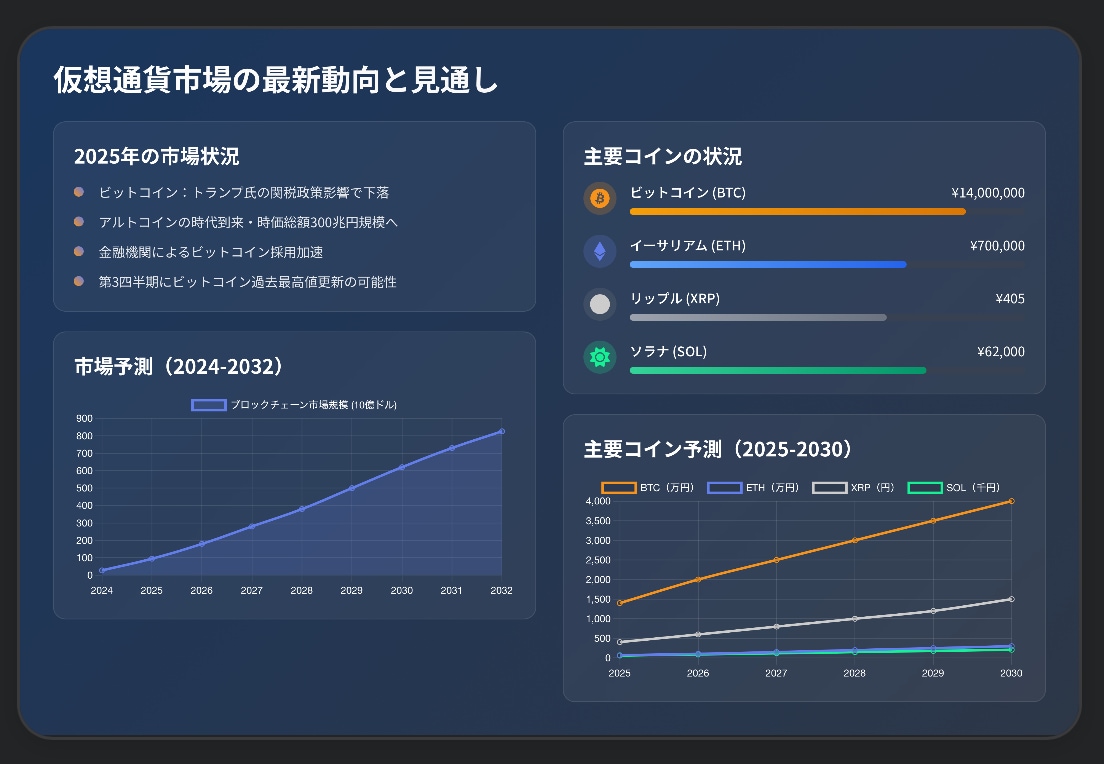Click the ビットコイン (BTC) label
The image size is (1104, 764).
[x=688, y=192]
